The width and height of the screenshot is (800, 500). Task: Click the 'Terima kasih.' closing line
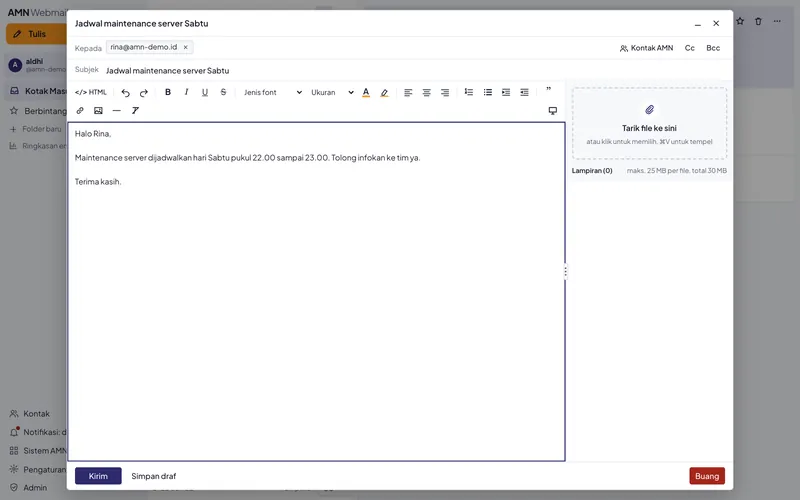point(98,182)
